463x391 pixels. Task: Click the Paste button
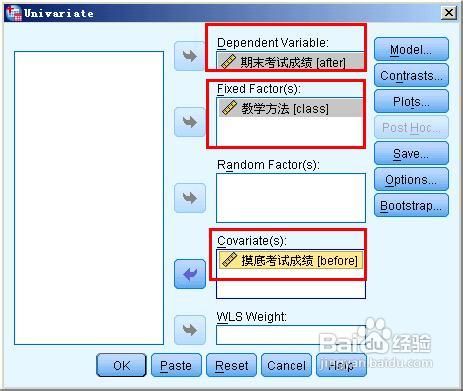click(176, 365)
